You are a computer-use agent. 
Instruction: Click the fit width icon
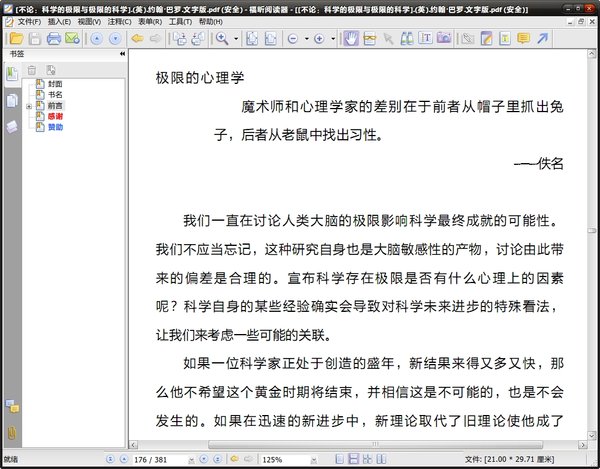(271, 39)
